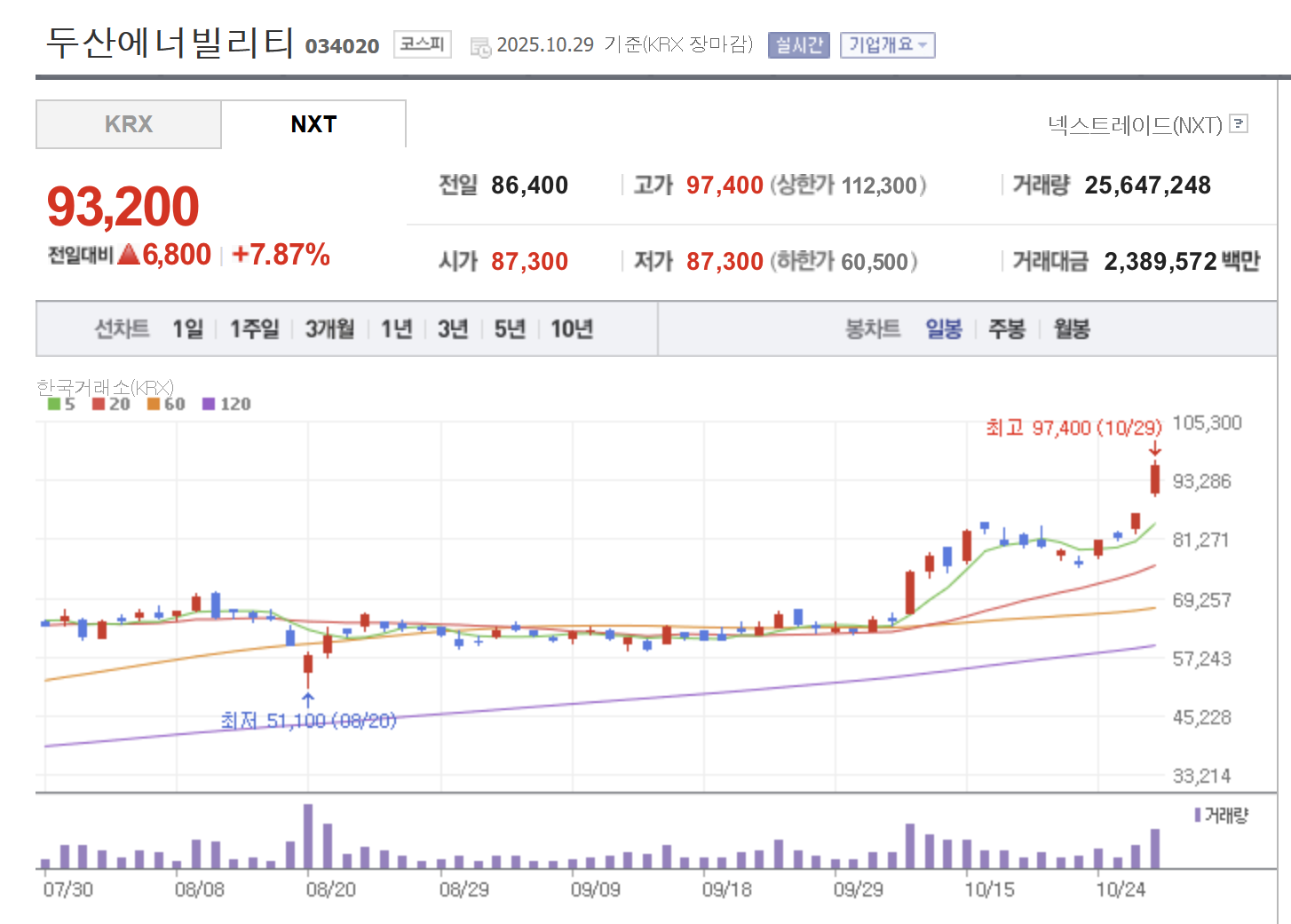Switch to the 일봉 candle chart
Image resolution: width=1291 pixels, height=924 pixels.
click(944, 329)
